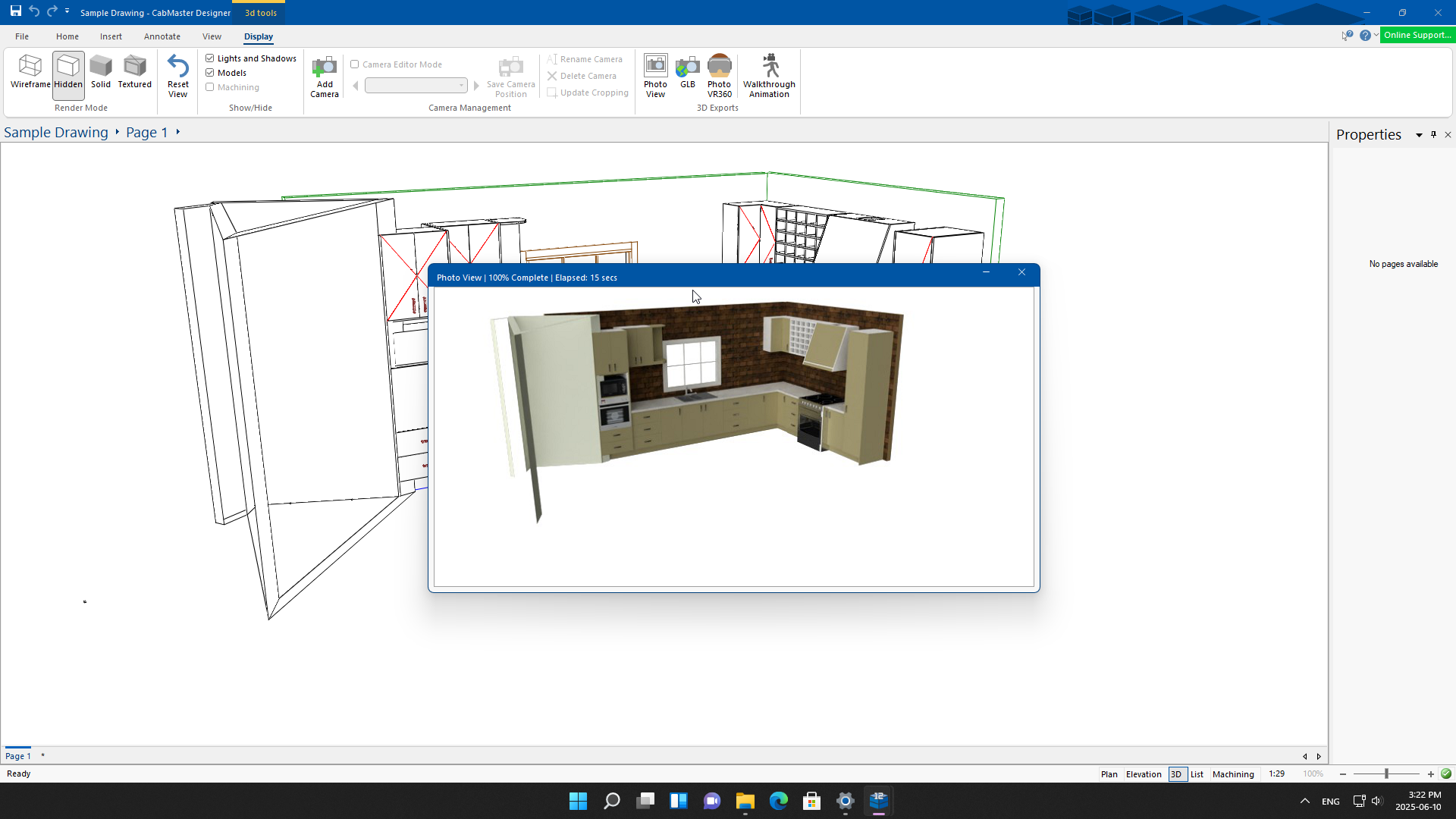Open the Insert ribbon tab
Viewport: 1456px width, 819px height.
click(111, 36)
